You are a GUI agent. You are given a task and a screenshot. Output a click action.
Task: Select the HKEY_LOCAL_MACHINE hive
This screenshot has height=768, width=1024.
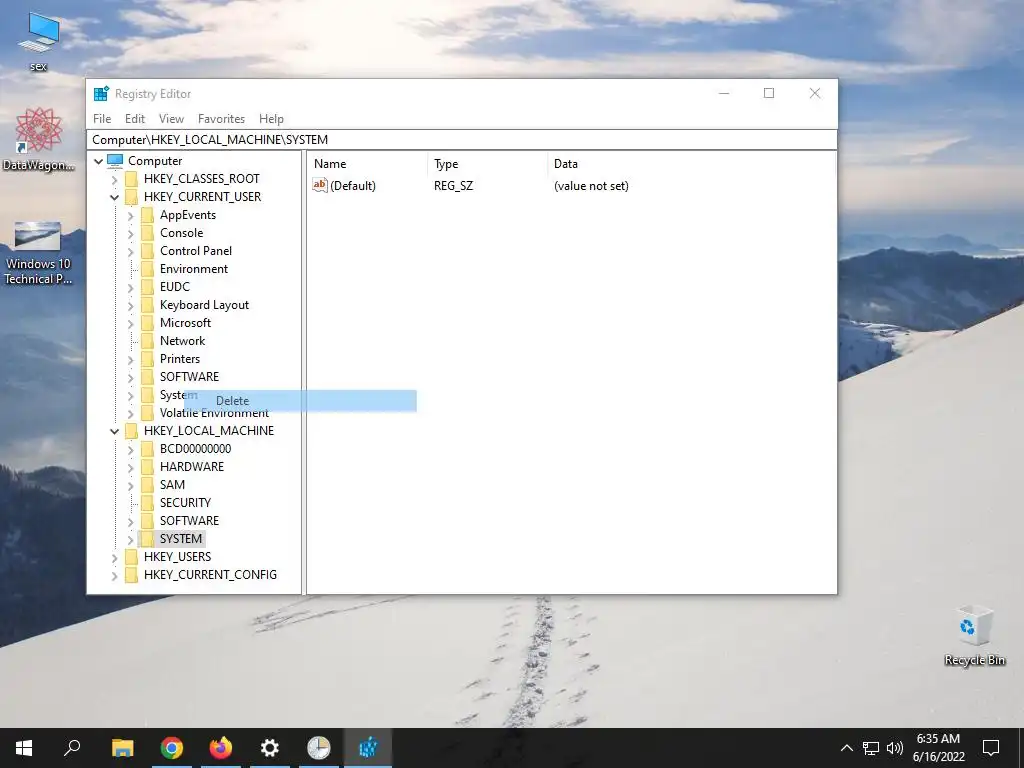[x=209, y=430]
